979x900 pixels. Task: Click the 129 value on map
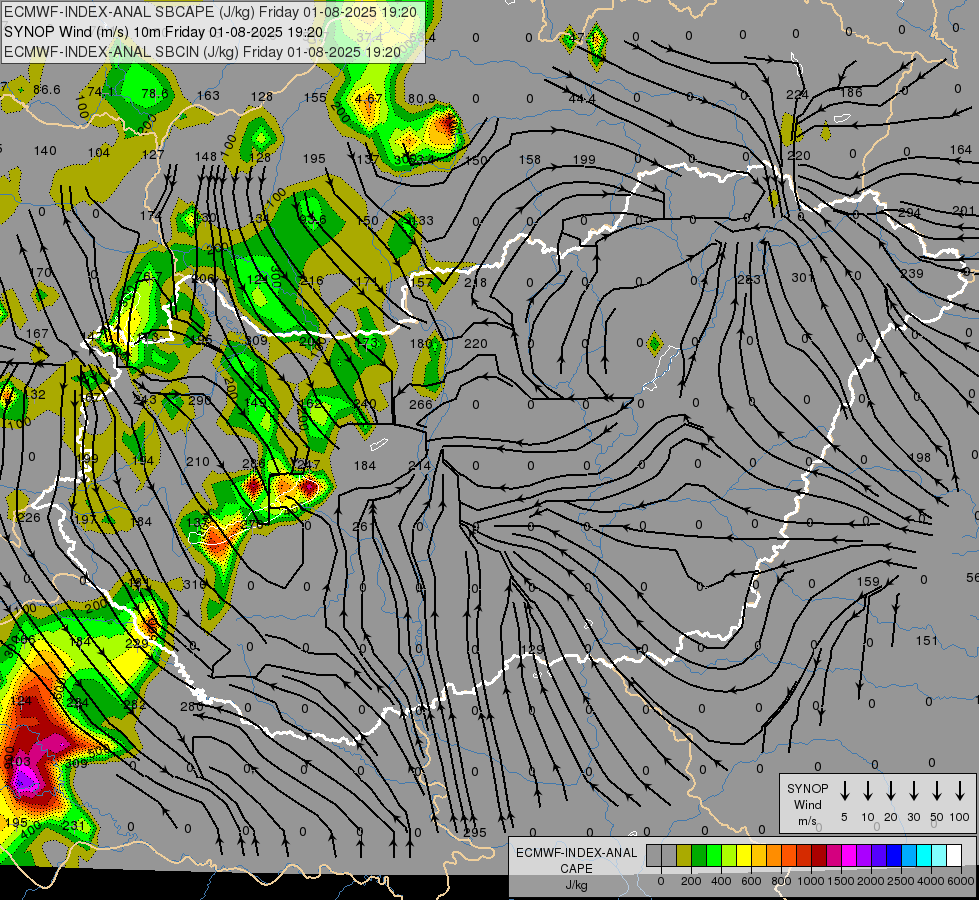tap(533, 650)
